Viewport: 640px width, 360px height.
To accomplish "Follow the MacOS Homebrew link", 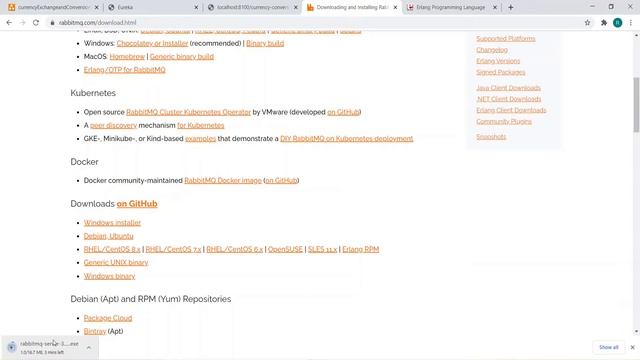I will pos(127,57).
